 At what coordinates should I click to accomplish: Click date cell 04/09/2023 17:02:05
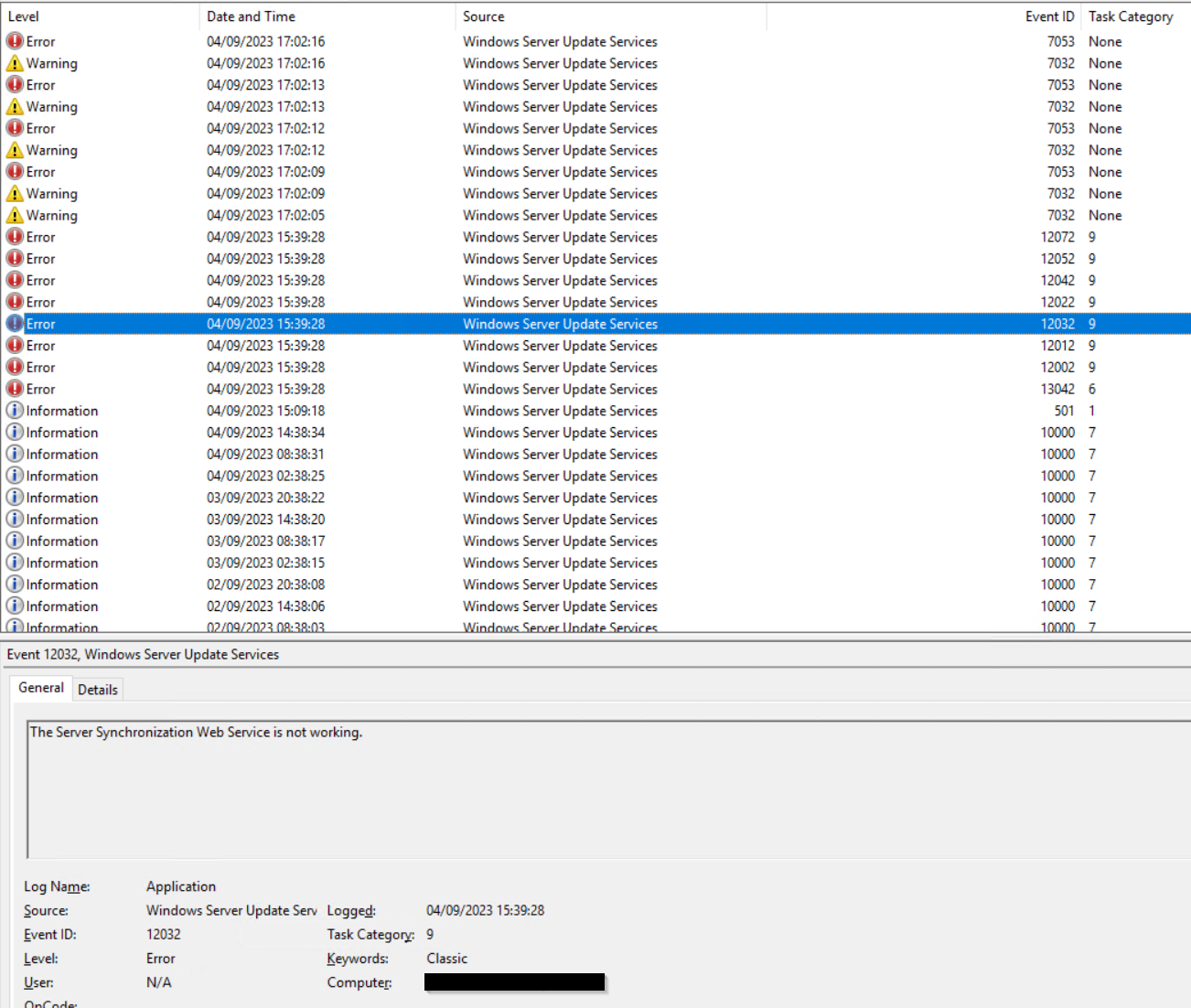pyautogui.click(x=265, y=215)
